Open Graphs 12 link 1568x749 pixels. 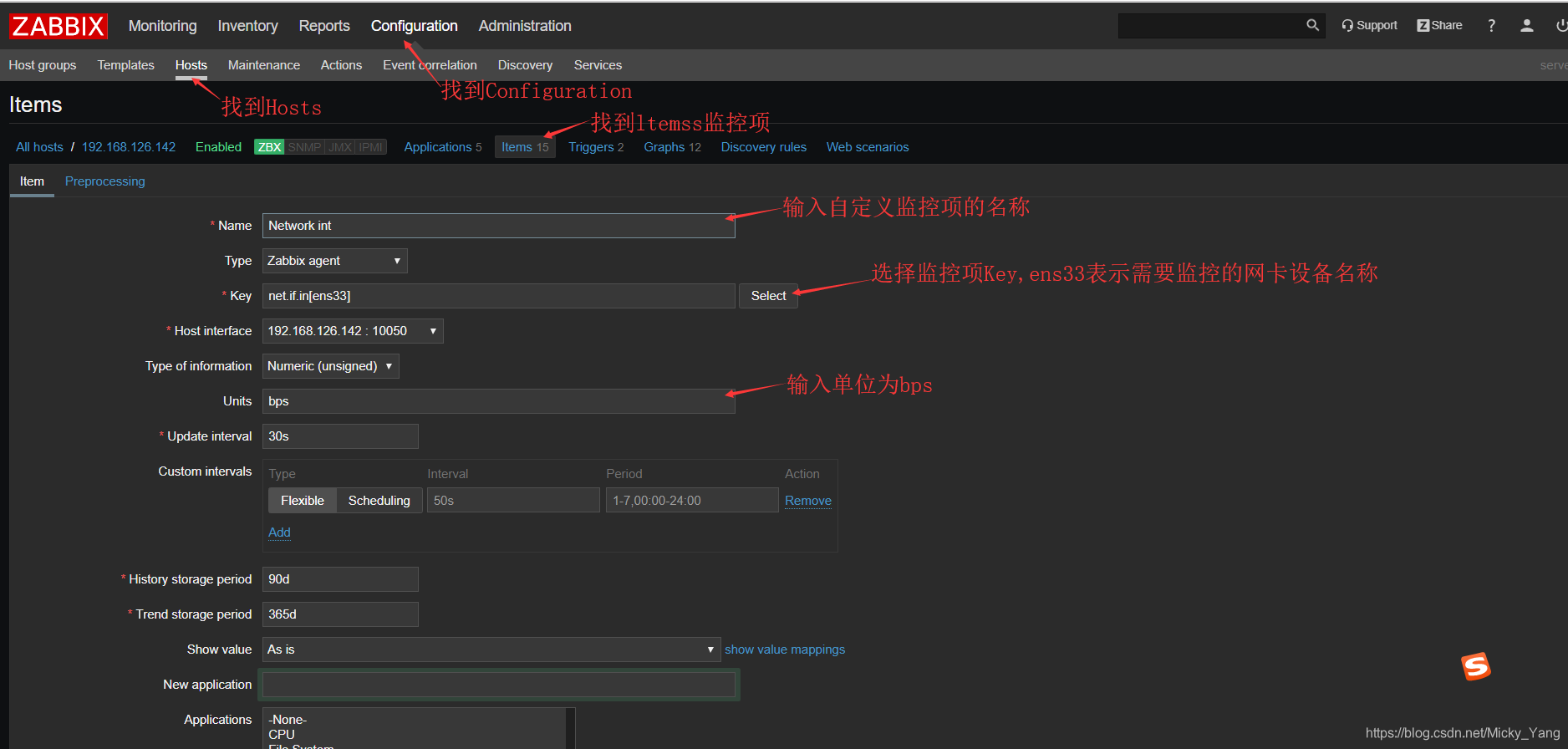click(x=672, y=147)
